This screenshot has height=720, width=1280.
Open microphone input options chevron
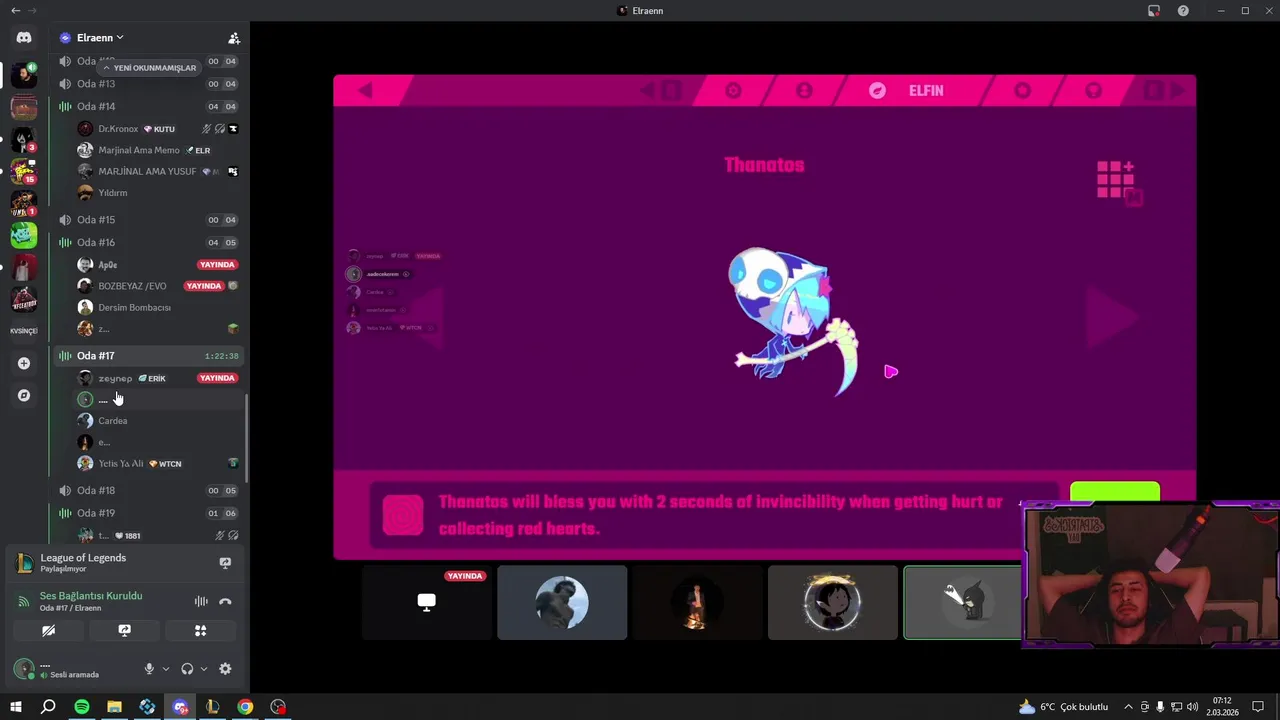tap(166, 669)
